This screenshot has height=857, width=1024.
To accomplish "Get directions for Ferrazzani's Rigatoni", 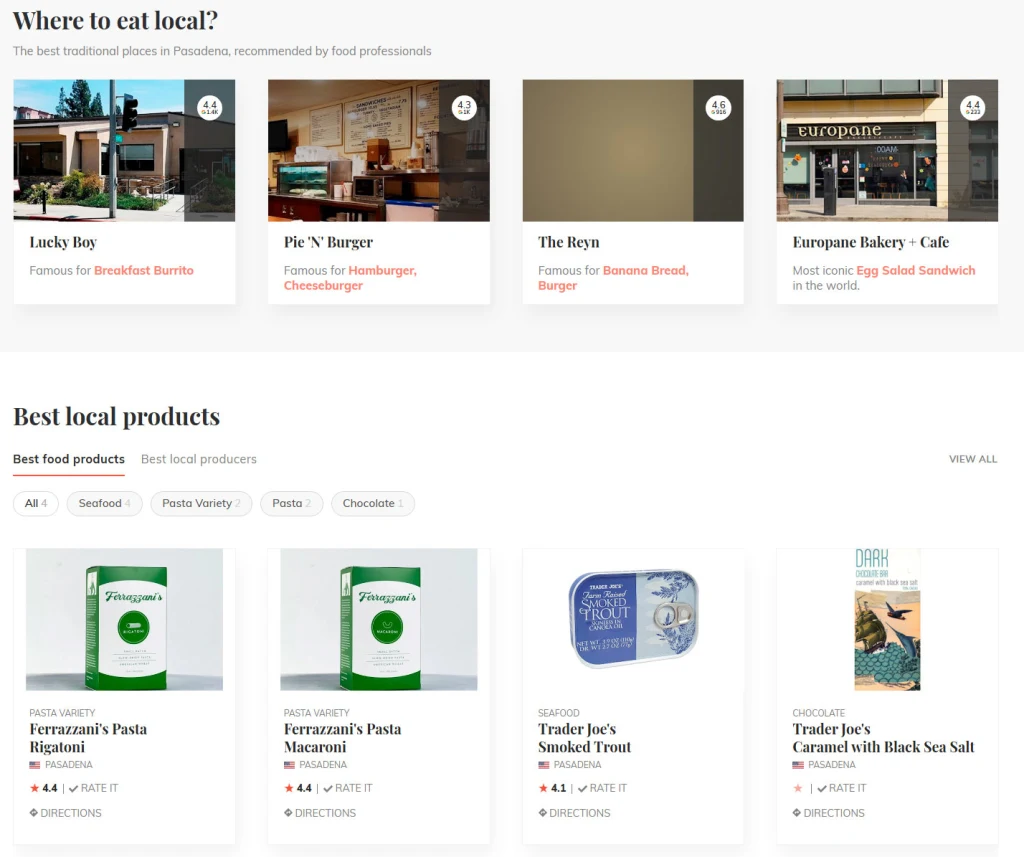I will point(65,813).
